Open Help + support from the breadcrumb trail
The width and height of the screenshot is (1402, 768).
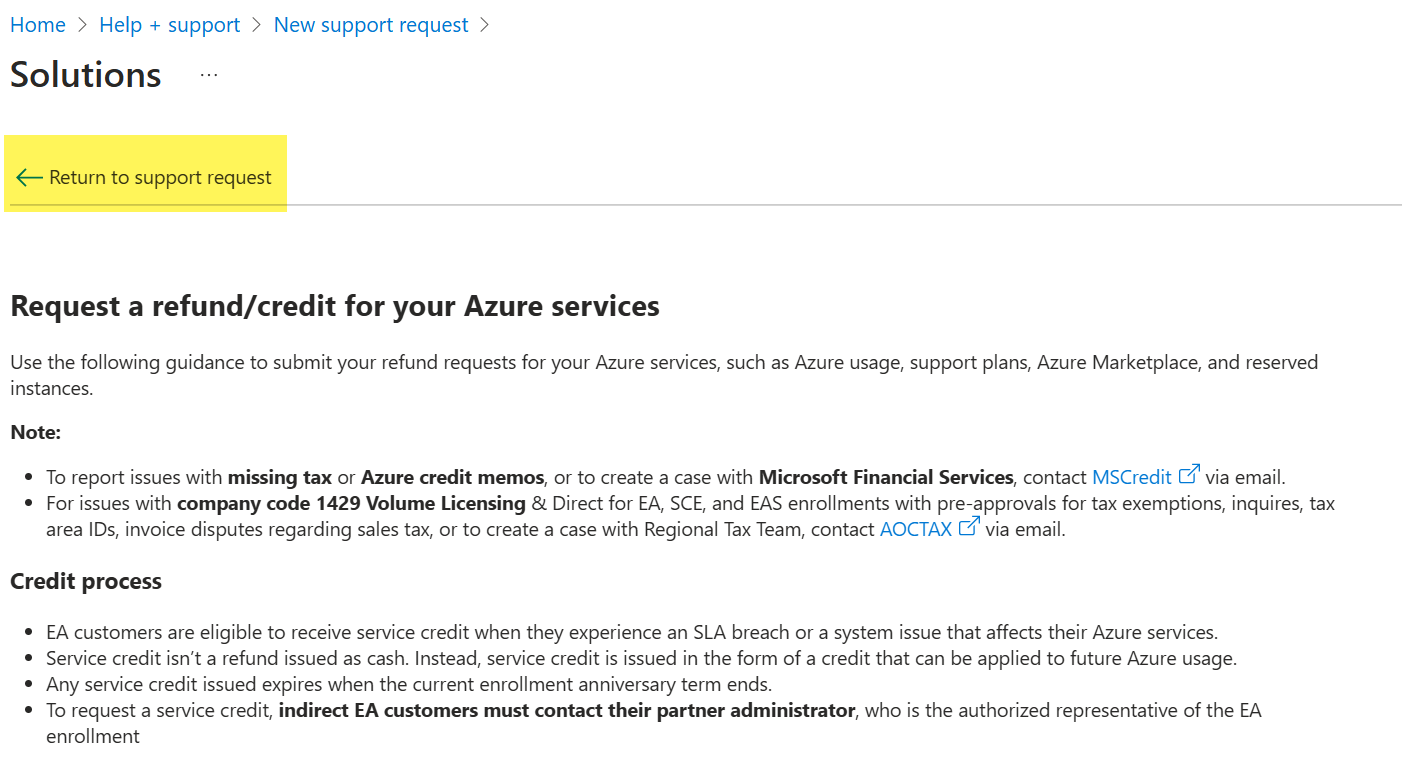169,24
